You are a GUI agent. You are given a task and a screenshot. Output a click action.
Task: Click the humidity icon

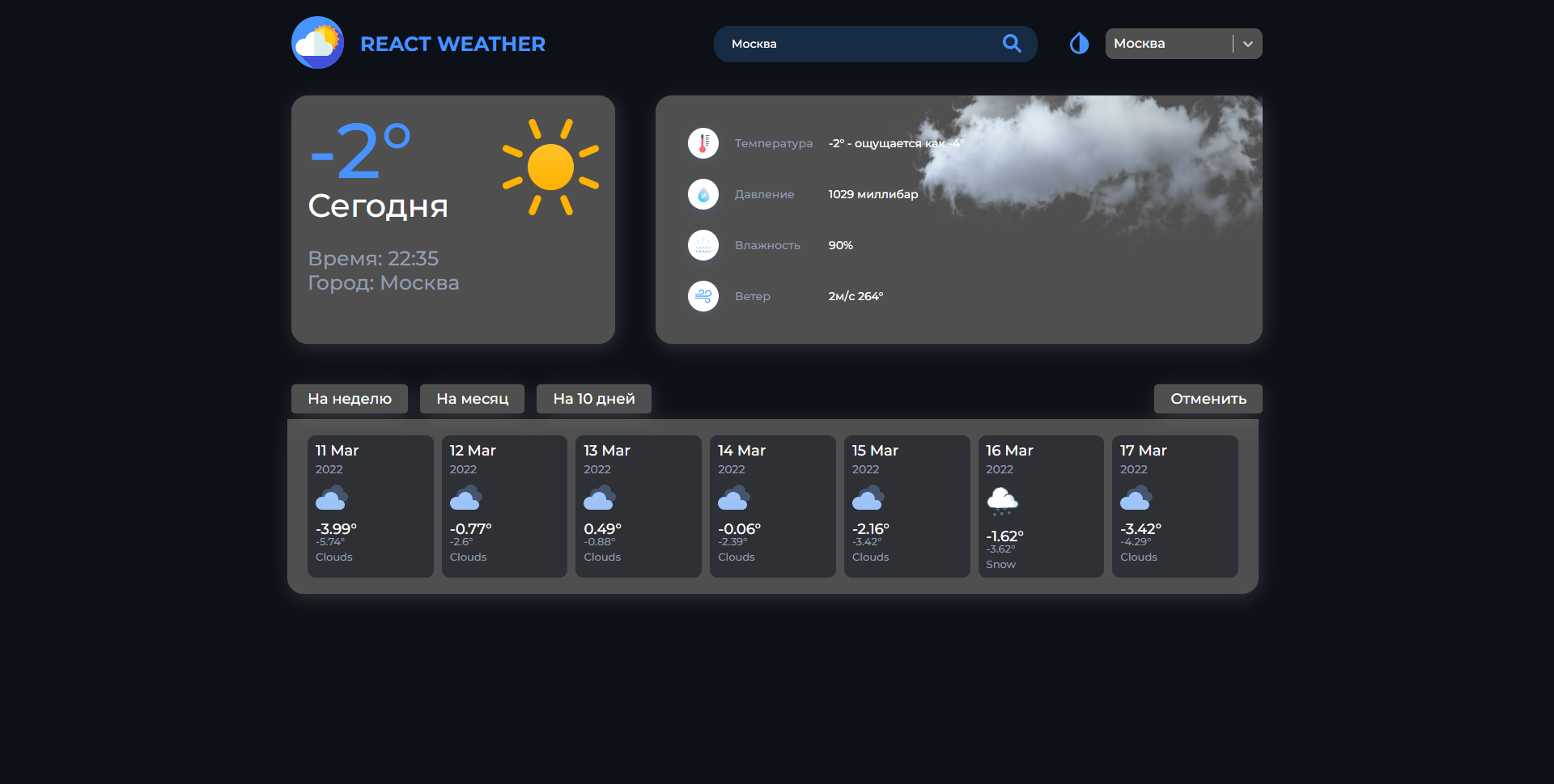pyautogui.click(x=703, y=245)
